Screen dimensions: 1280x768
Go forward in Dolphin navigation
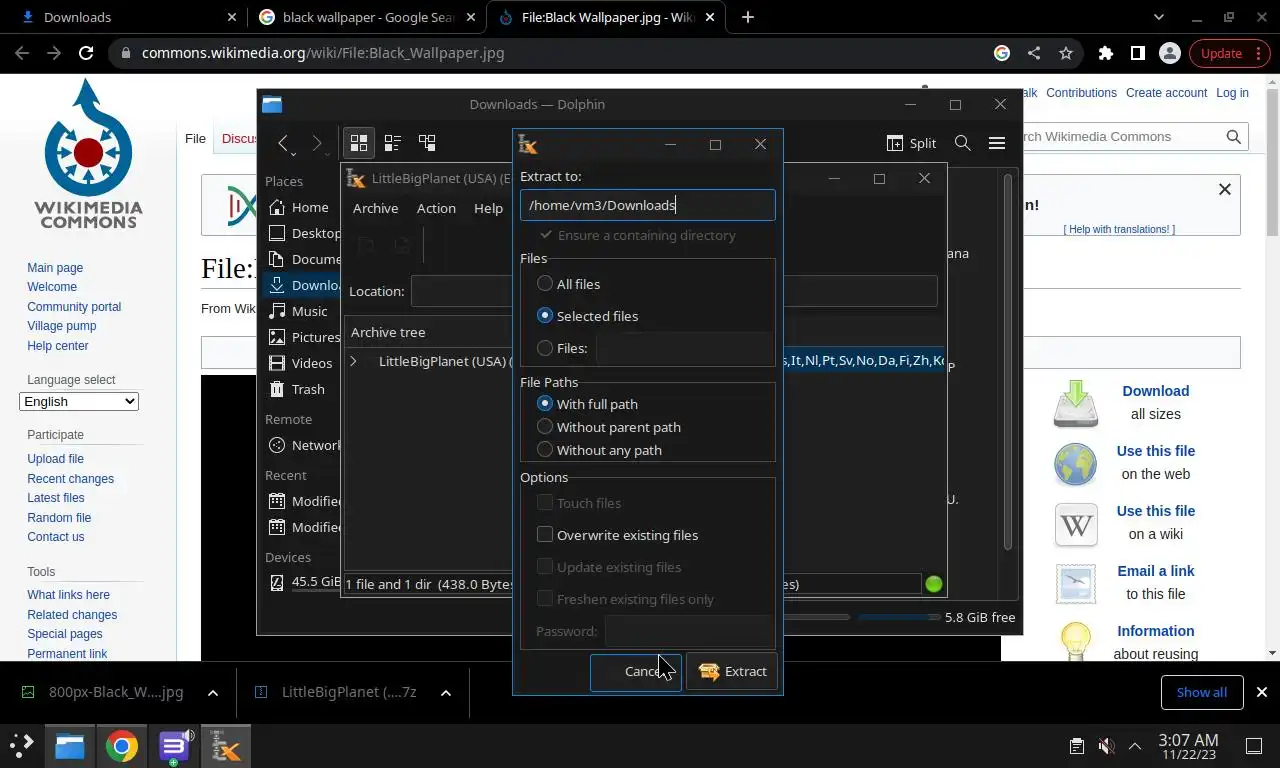tap(317, 143)
